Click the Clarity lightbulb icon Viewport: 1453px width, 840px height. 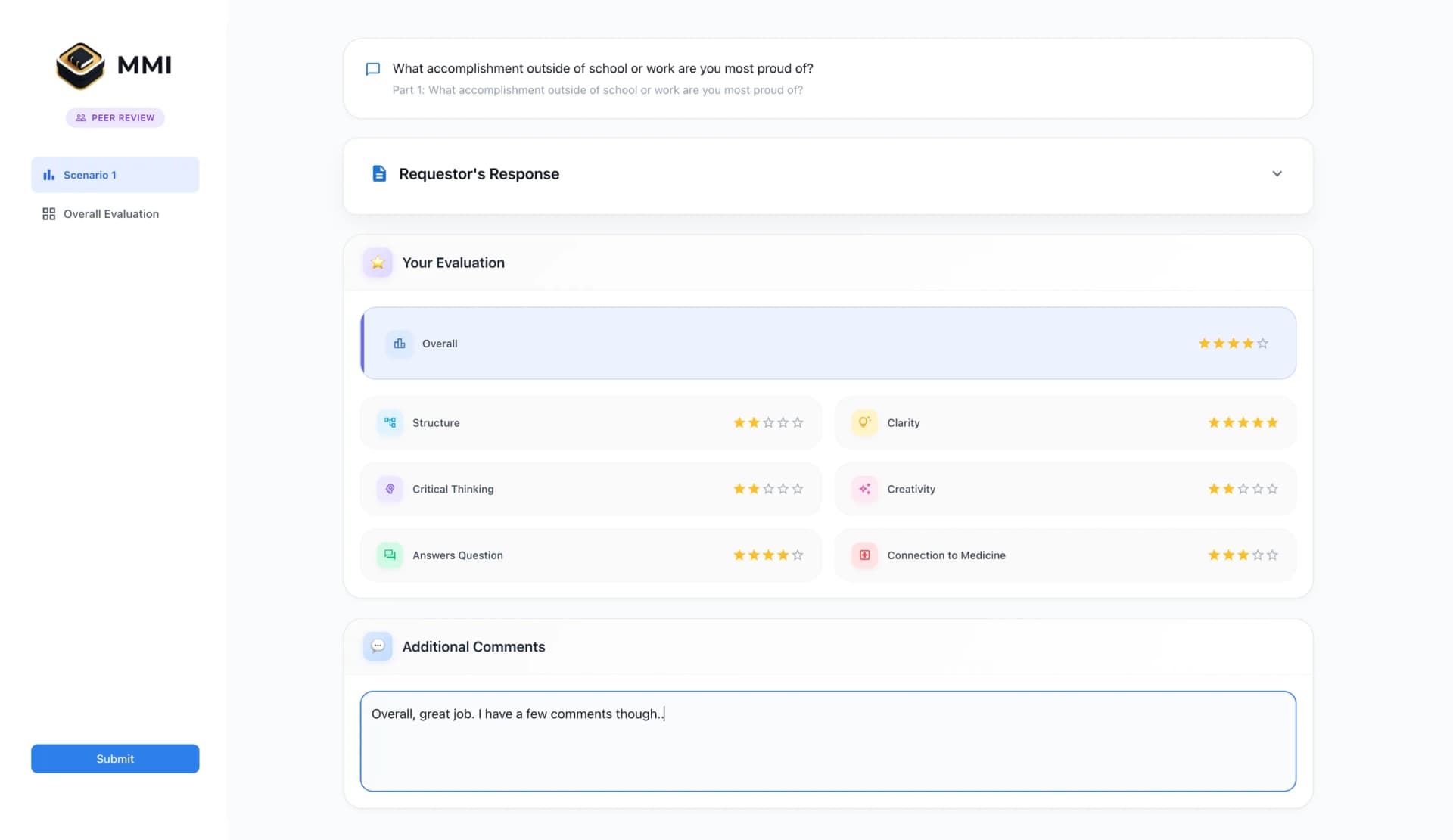click(864, 422)
